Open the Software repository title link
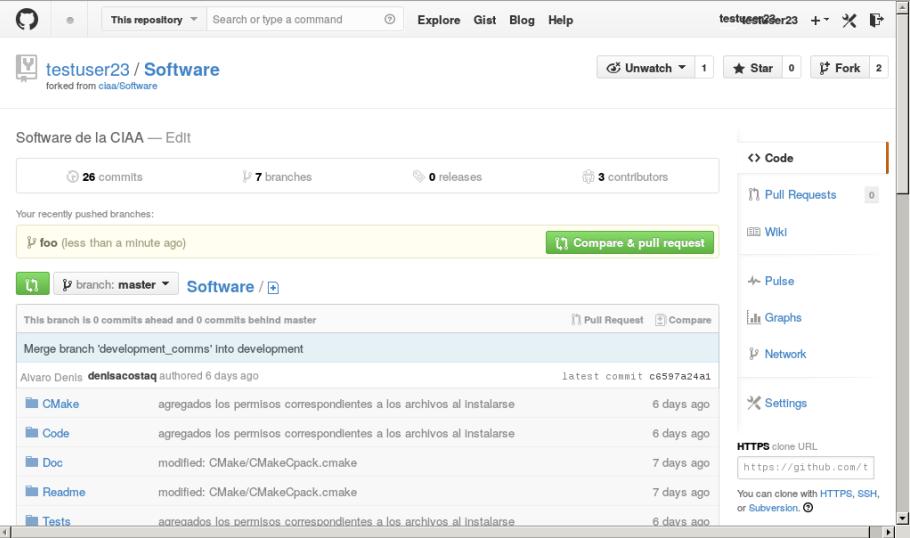This screenshot has width=910, height=538. click(182, 69)
